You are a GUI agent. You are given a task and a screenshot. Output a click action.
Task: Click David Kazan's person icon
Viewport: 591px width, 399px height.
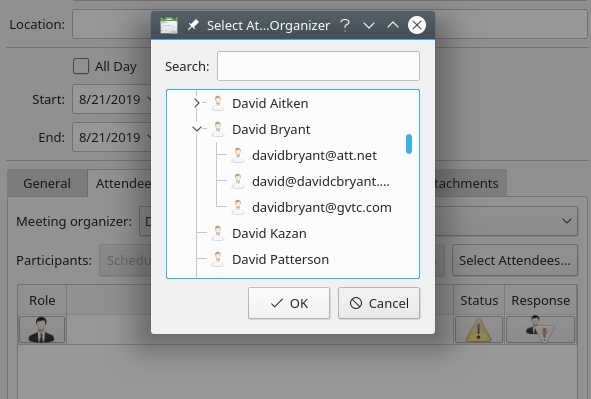coord(217,233)
